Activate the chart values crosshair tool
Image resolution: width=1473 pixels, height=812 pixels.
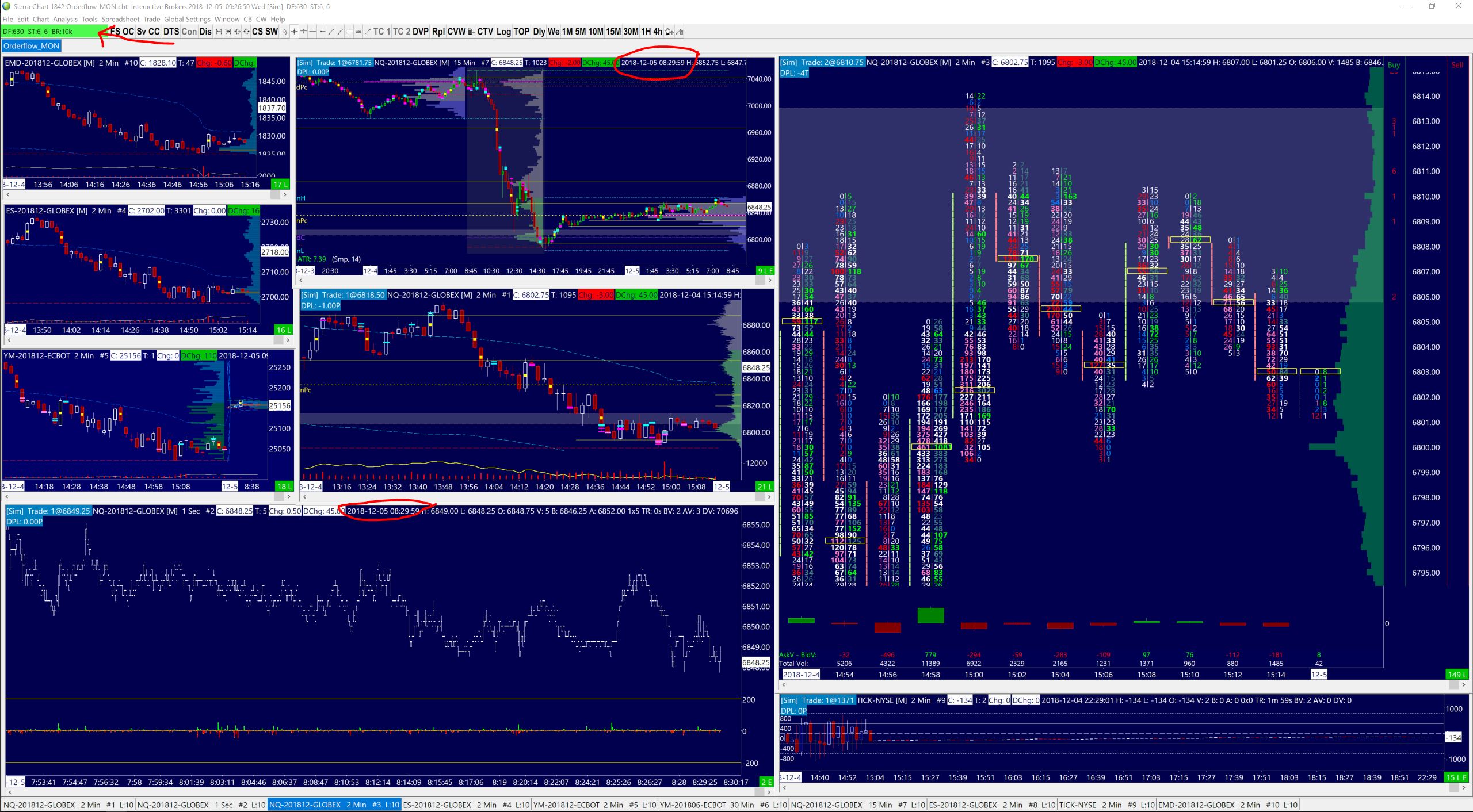click(x=294, y=32)
